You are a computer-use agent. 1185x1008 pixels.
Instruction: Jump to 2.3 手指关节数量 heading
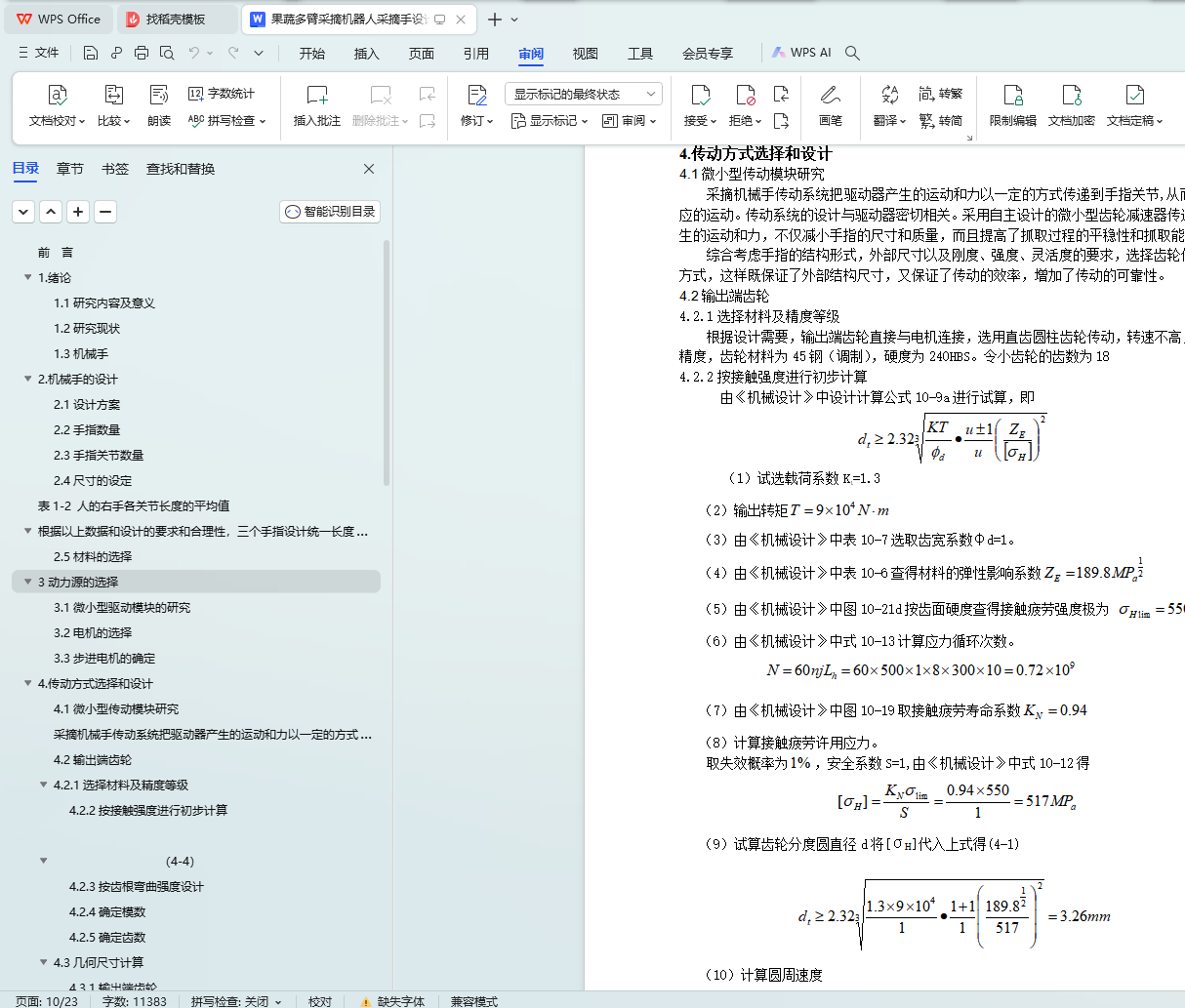99,456
